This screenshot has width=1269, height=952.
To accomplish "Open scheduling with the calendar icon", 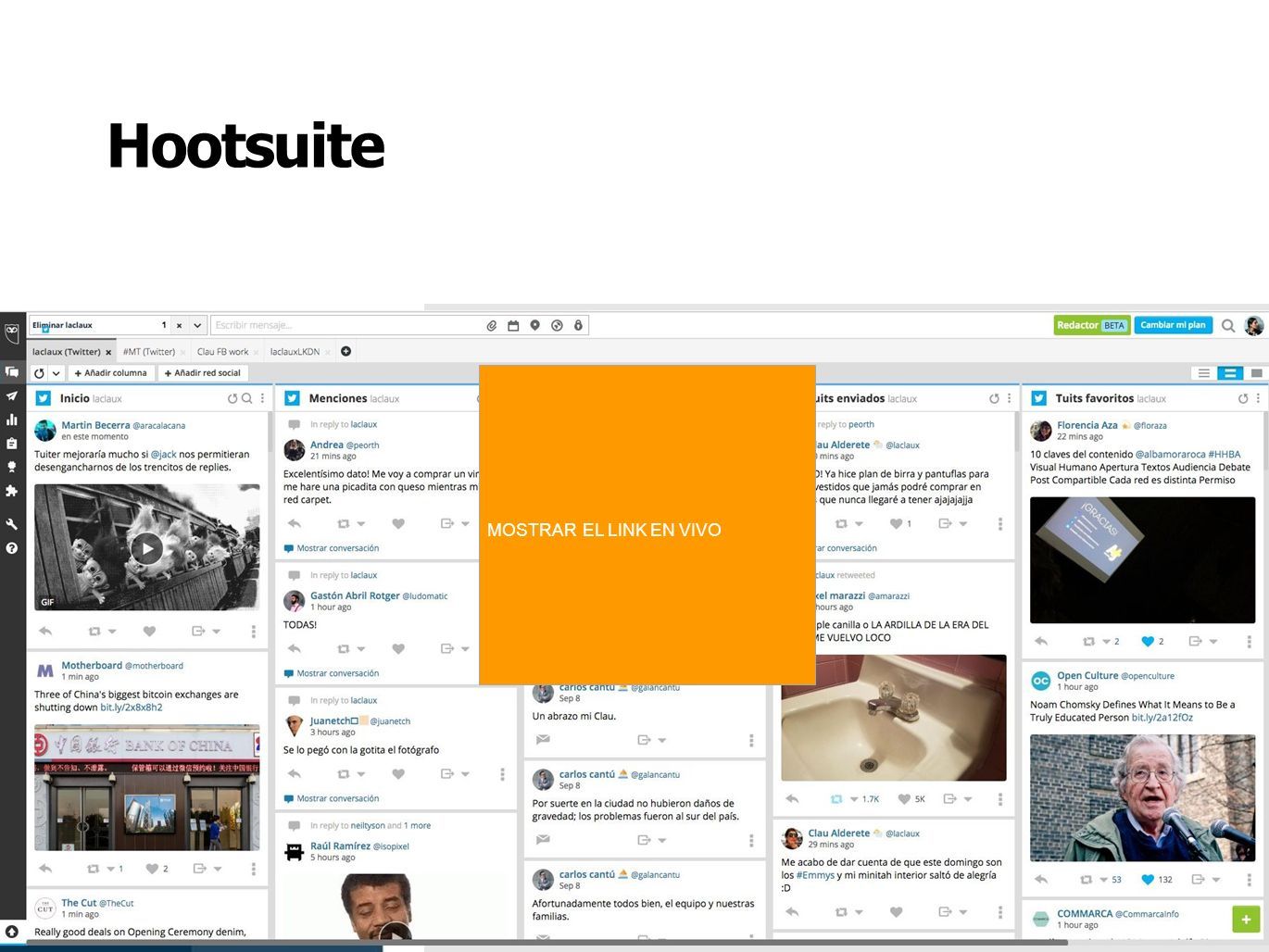I will click(x=513, y=325).
